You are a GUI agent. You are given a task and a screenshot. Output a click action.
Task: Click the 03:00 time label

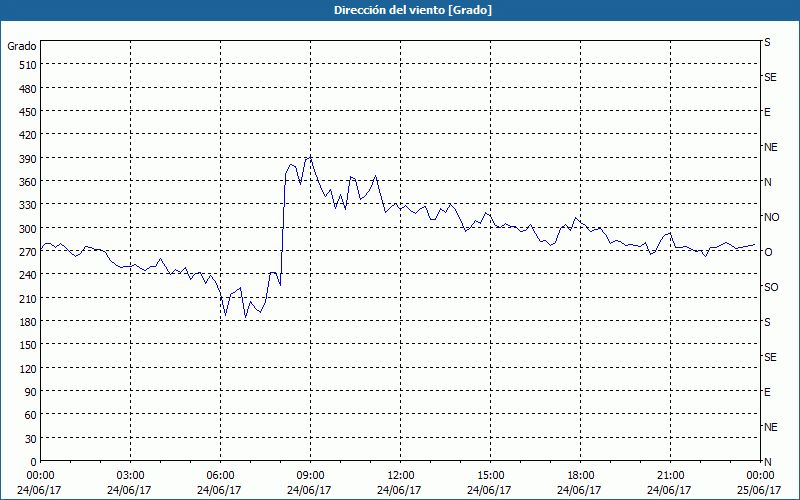[131, 476]
